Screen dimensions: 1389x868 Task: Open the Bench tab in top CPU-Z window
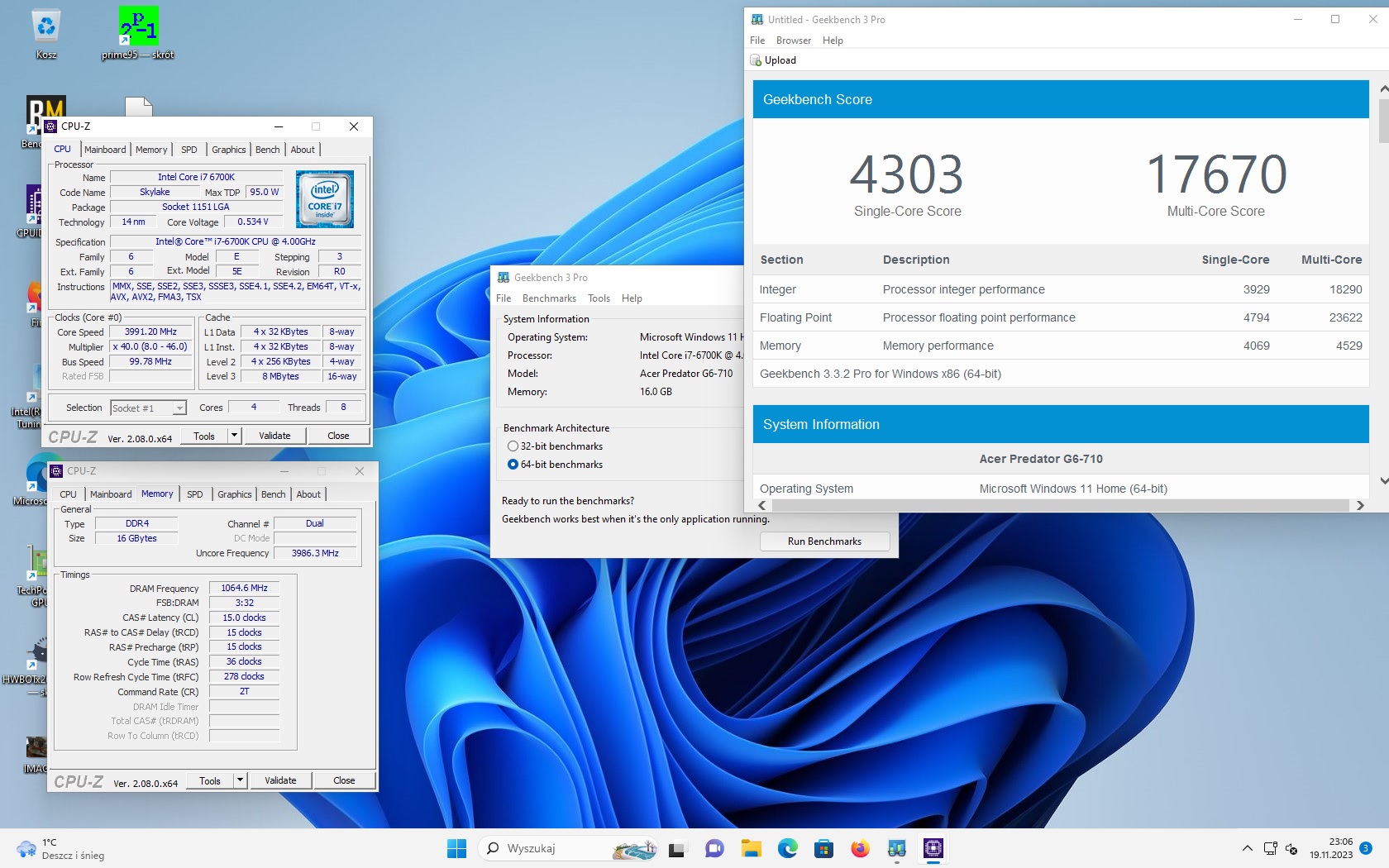tap(267, 150)
